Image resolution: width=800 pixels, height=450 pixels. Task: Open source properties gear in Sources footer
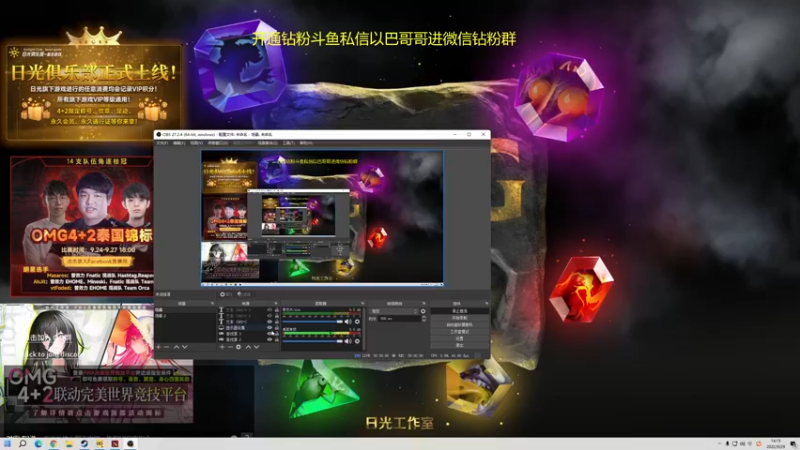238,347
